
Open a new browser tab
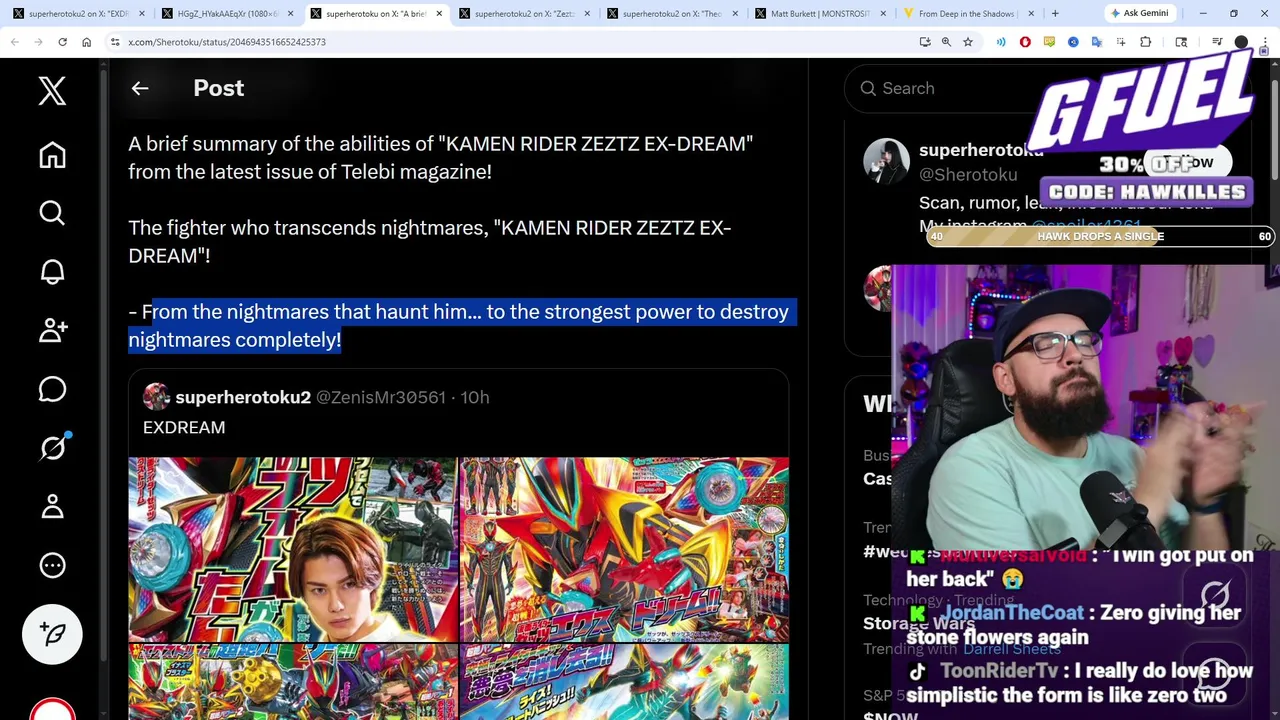[1055, 13]
